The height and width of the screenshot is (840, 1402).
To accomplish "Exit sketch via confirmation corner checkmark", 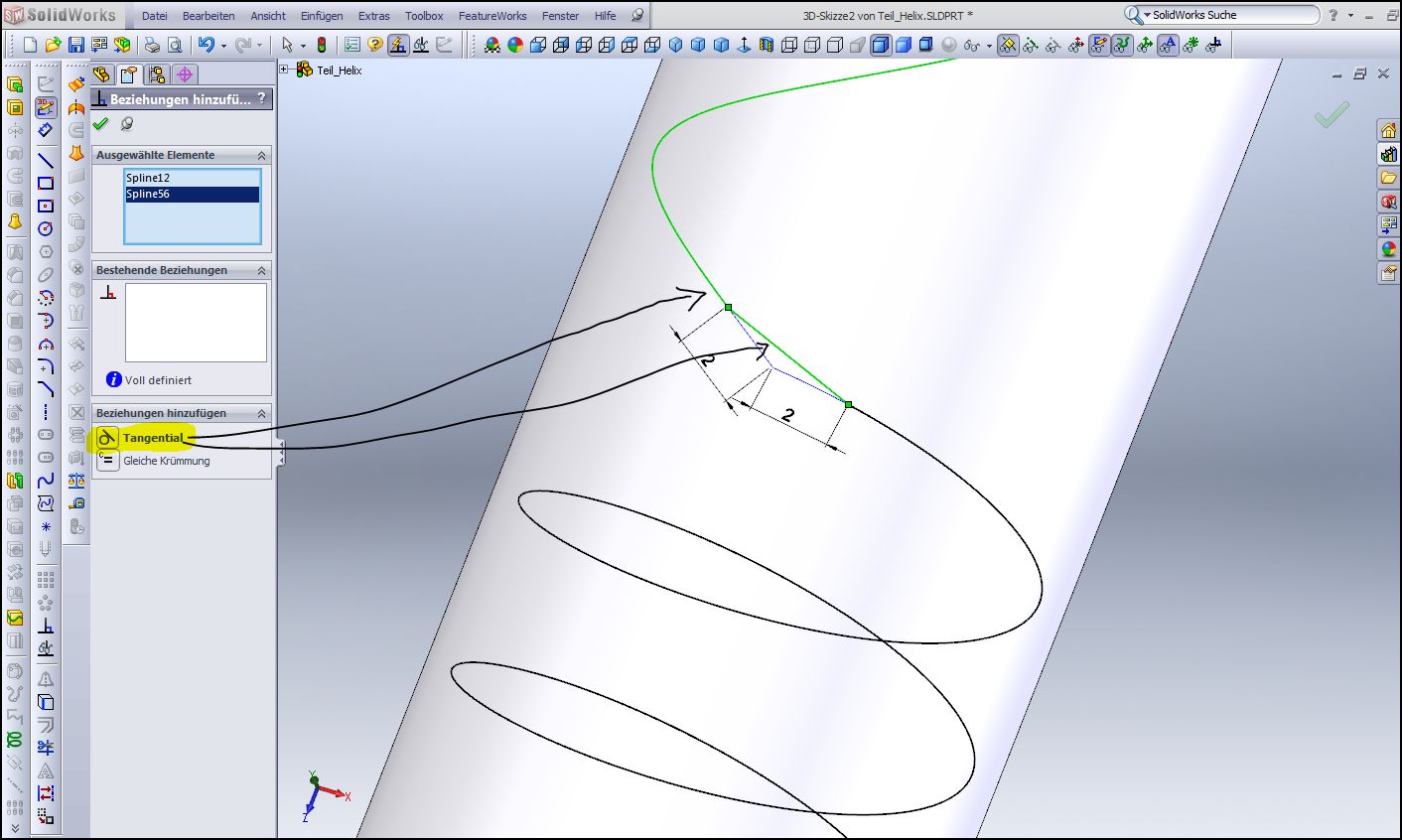I will click(1332, 114).
